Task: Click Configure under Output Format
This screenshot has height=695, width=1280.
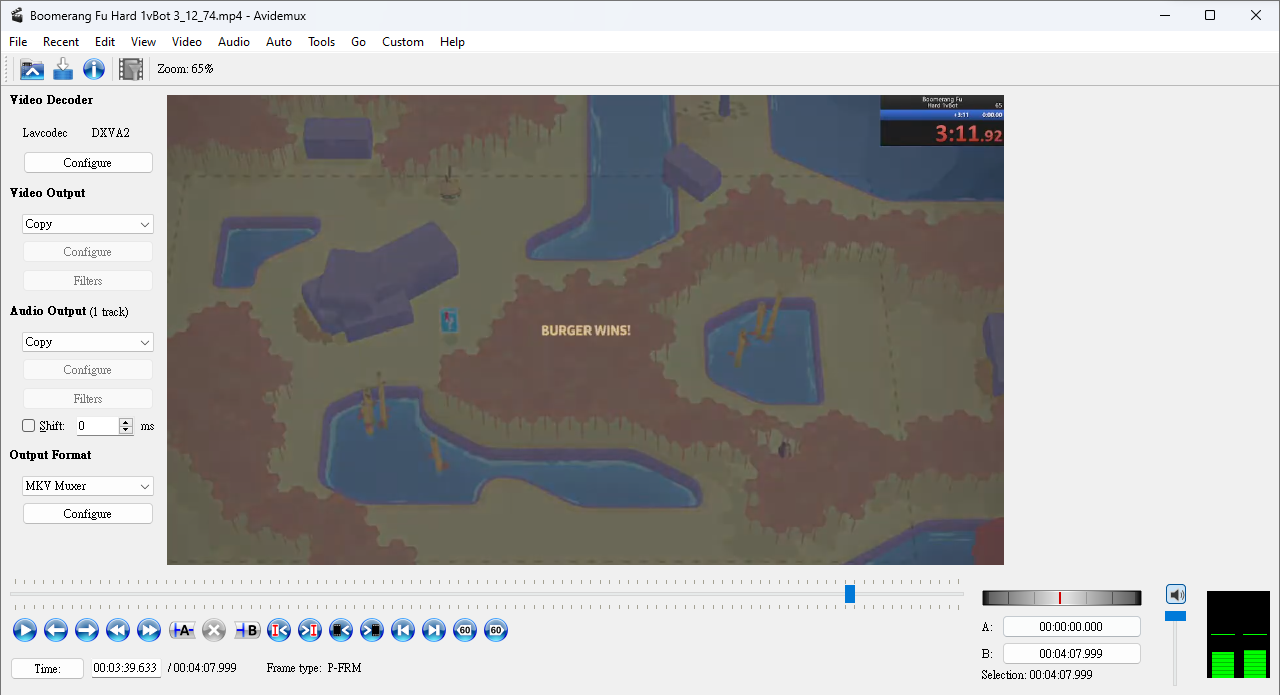Action: (88, 514)
